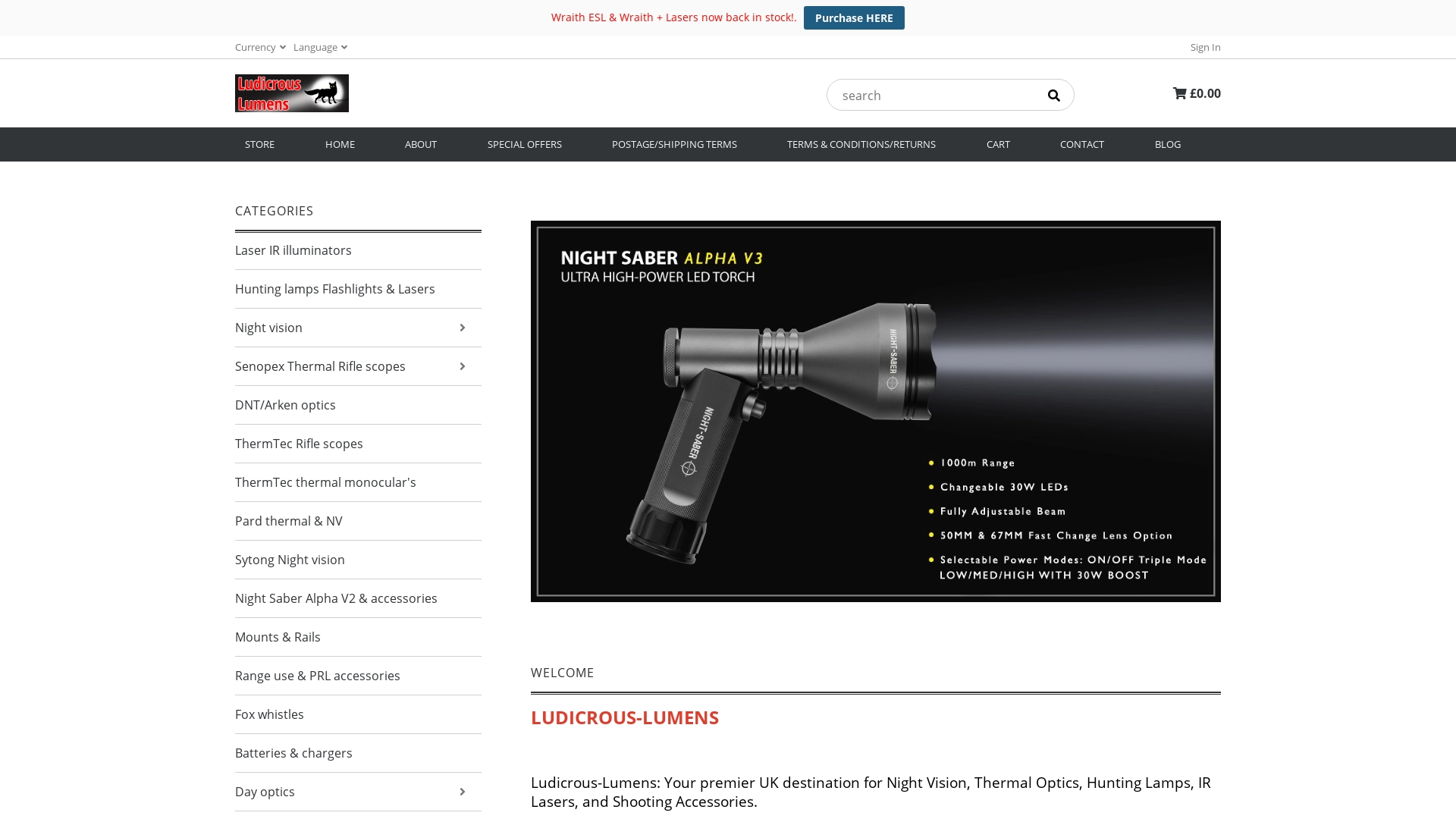Image resolution: width=1456 pixels, height=819 pixels.
Task: Expand the Day optics category arrow
Action: [x=462, y=791]
